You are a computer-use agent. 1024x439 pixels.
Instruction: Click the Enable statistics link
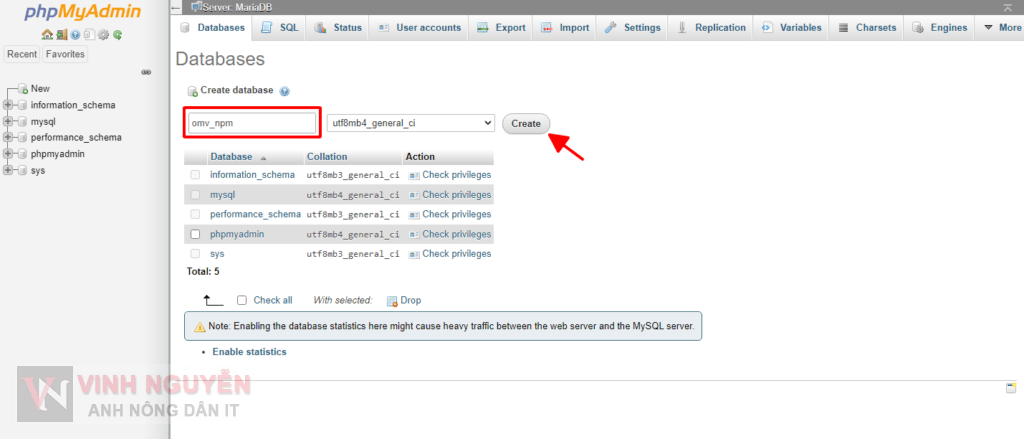coord(249,351)
